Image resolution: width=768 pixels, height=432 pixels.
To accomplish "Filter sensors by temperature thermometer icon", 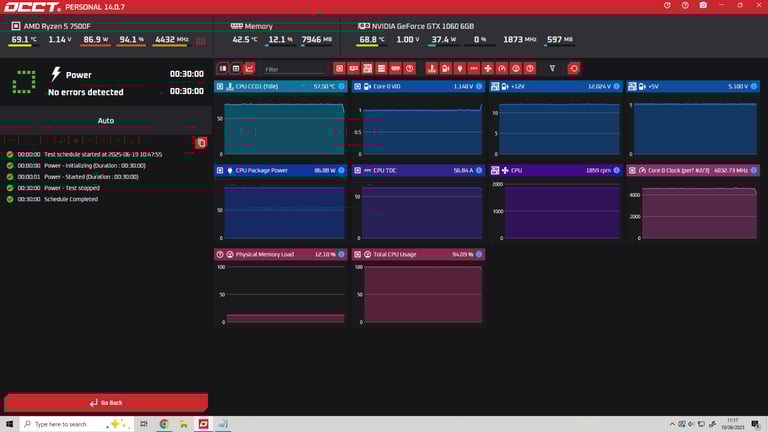I will point(432,69).
